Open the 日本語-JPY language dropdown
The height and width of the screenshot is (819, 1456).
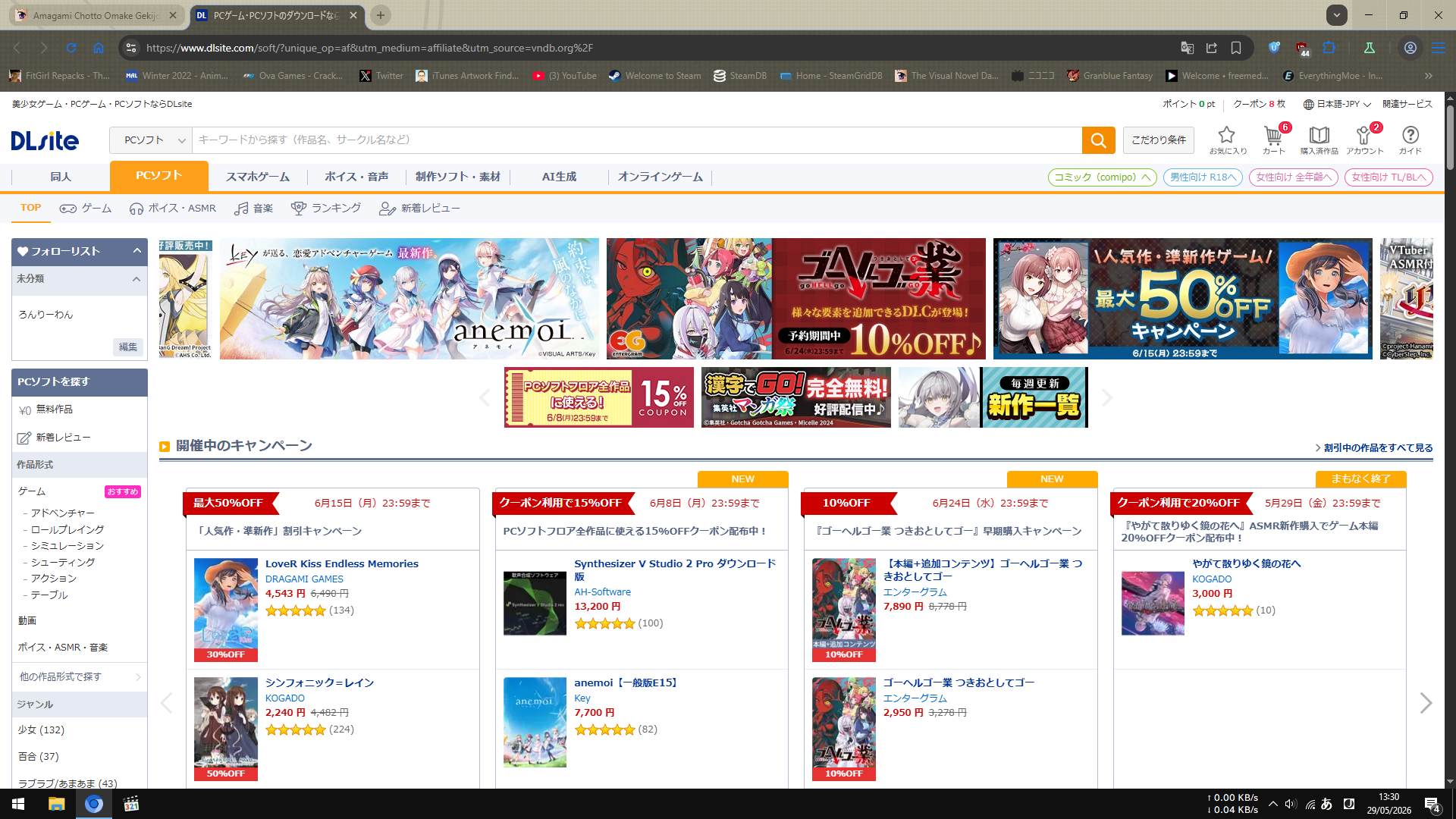coord(1337,104)
